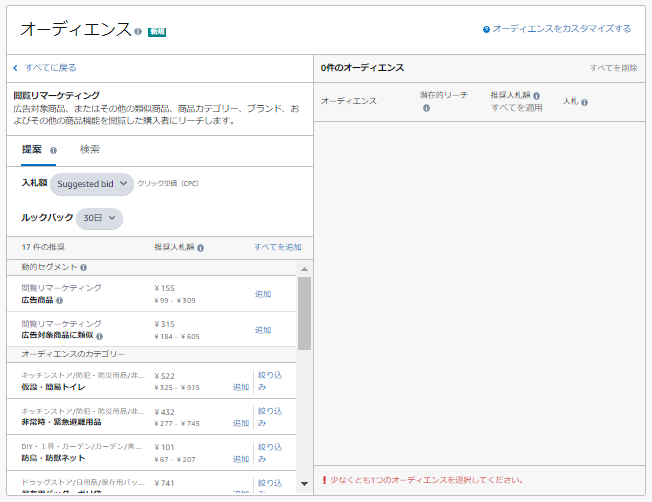Click info icon under 潜在的リーチ header

point(426,108)
